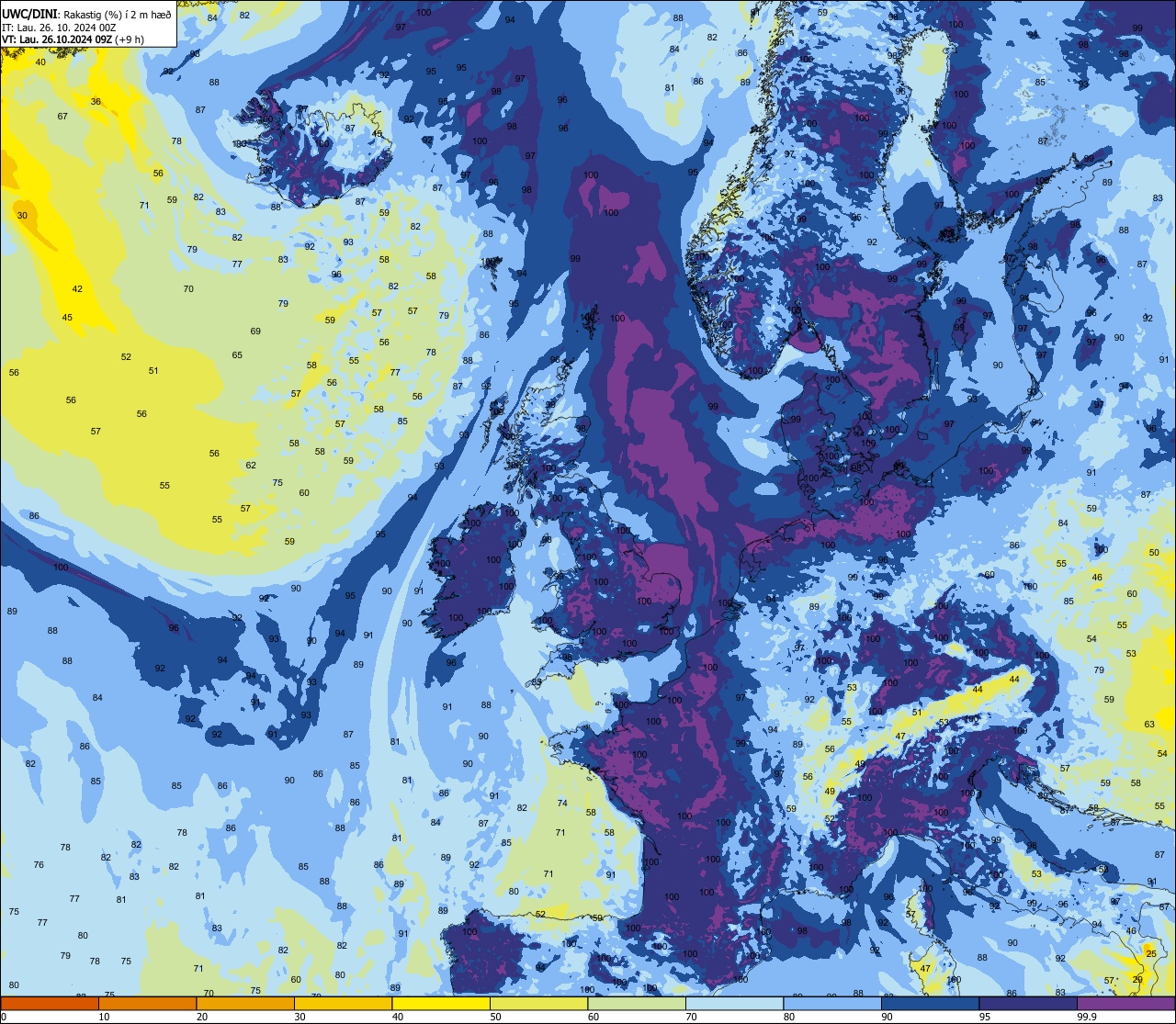This screenshot has height=1024, width=1176.
Task: Pick the 50–60 pale yellow legend segment
Action: (x=538, y=1004)
